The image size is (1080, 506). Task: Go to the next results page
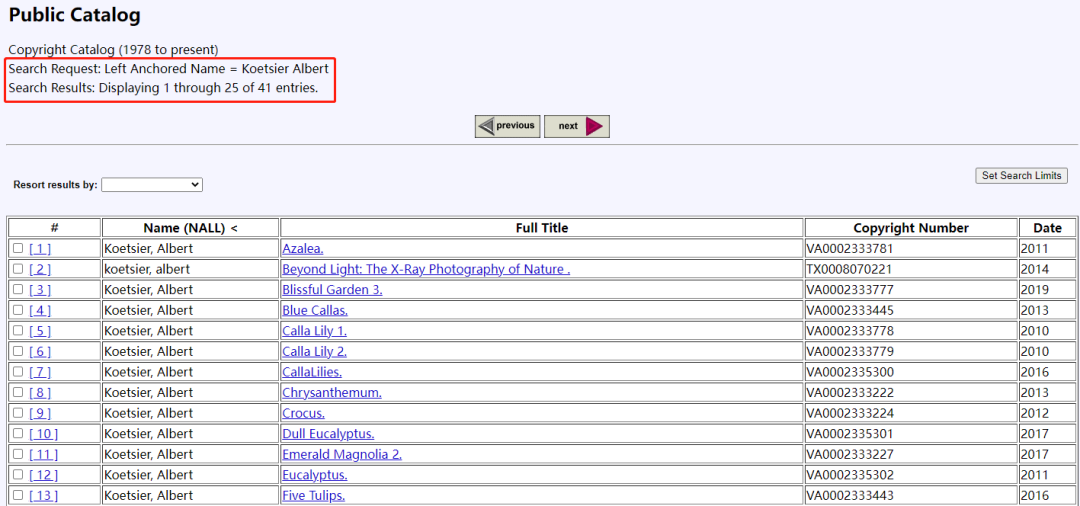pyautogui.click(x=577, y=126)
